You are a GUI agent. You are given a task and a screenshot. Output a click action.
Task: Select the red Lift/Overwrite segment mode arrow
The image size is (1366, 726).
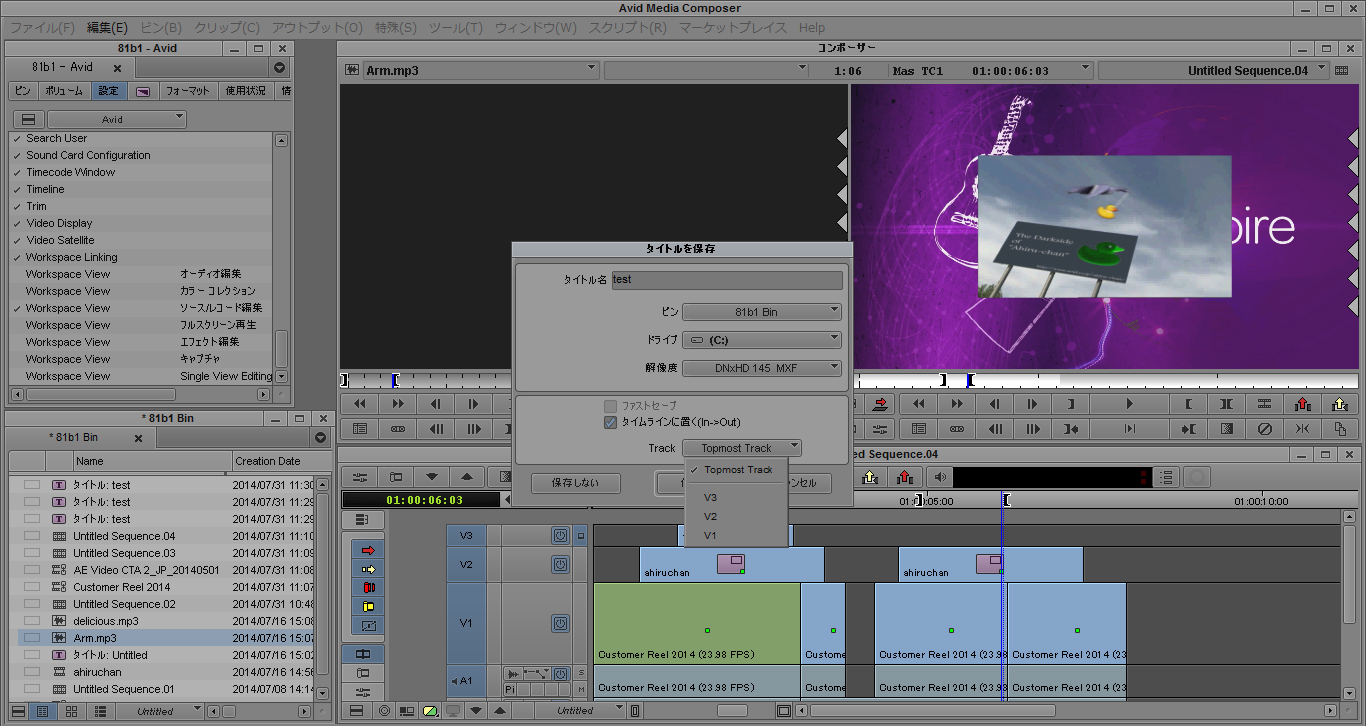click(367, 550)
